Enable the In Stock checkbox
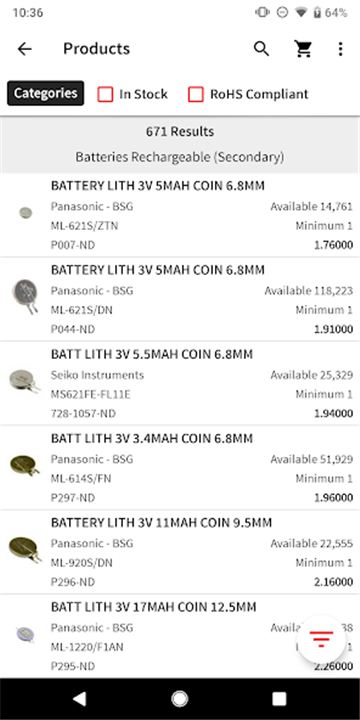Viewport: 360px width, 720px height. point(105,94)
